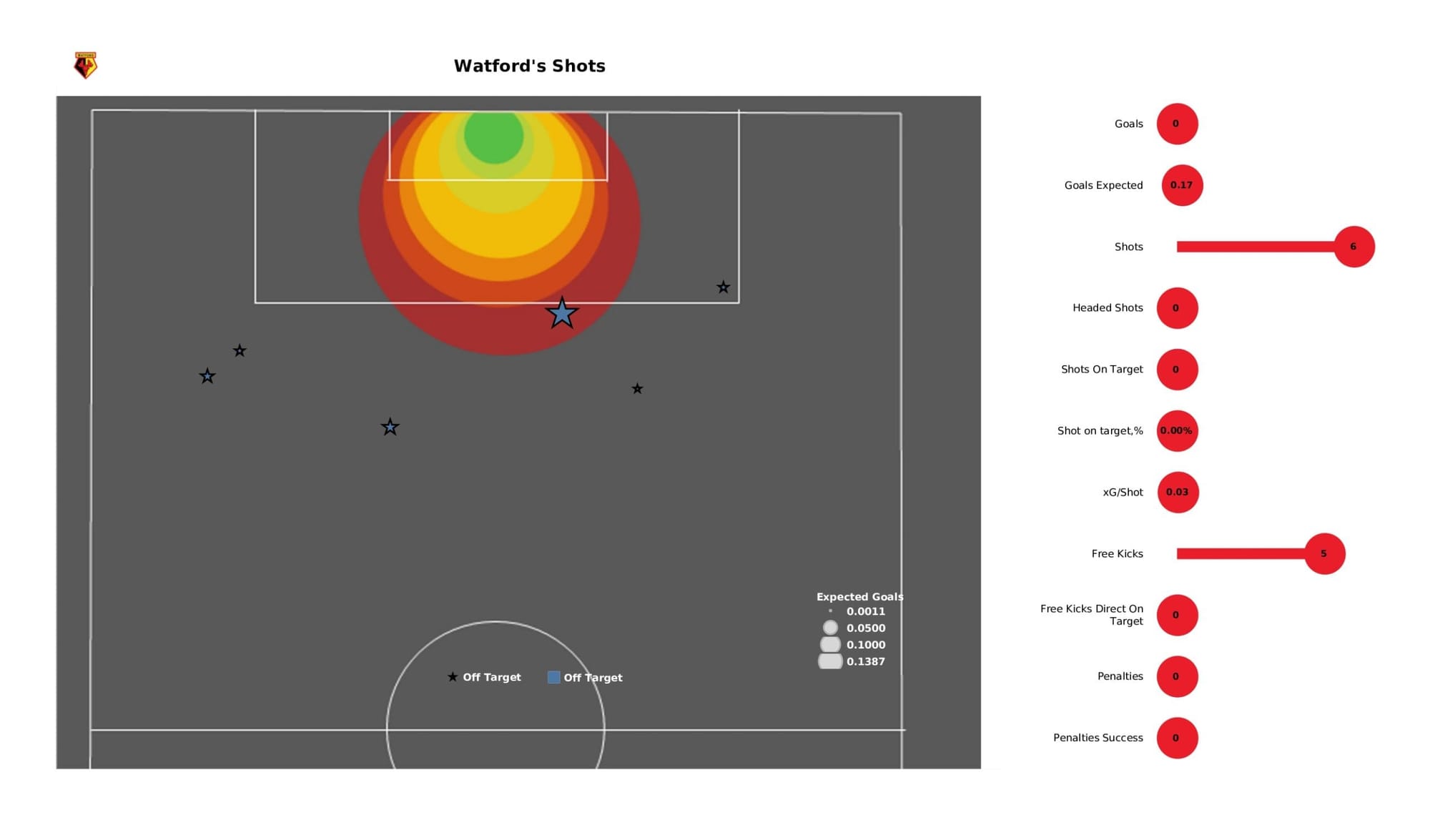
Task: Click the Penalties Success indicator icon
Action: [1174, 738]
